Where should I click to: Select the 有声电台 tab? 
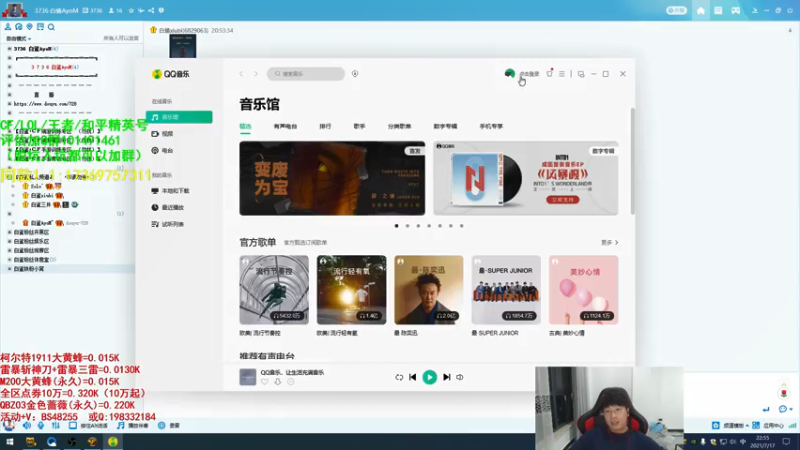pos(285,127)
